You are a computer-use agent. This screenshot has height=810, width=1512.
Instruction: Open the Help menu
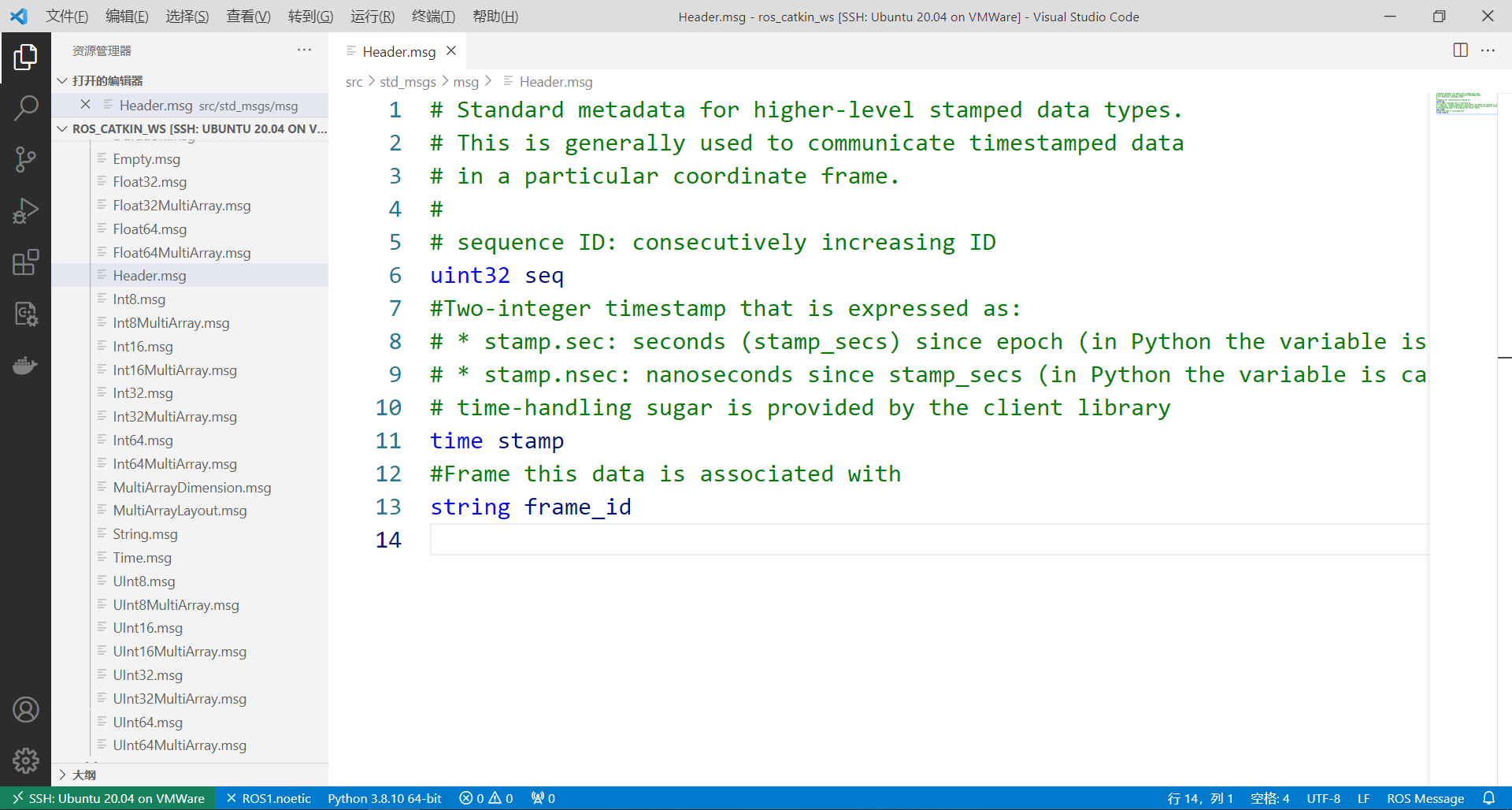tap(495, 17)
